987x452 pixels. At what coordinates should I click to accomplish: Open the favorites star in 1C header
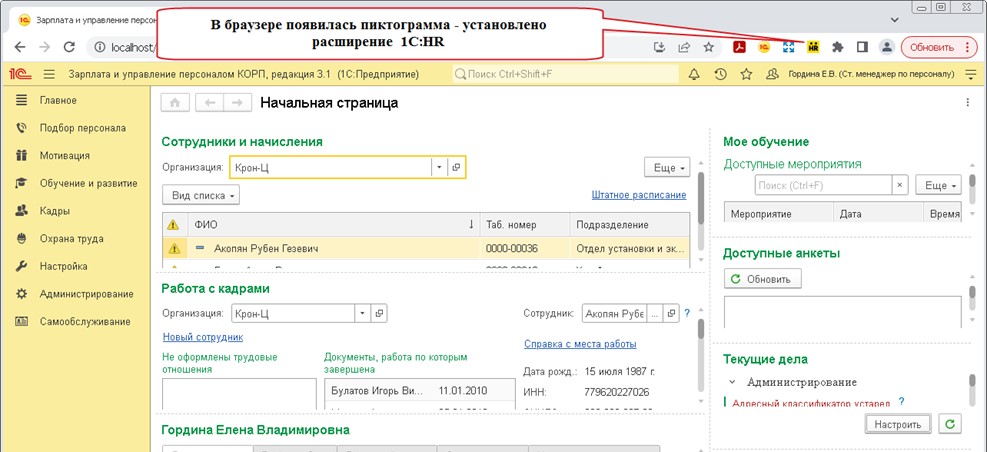(x=747, y=74)
